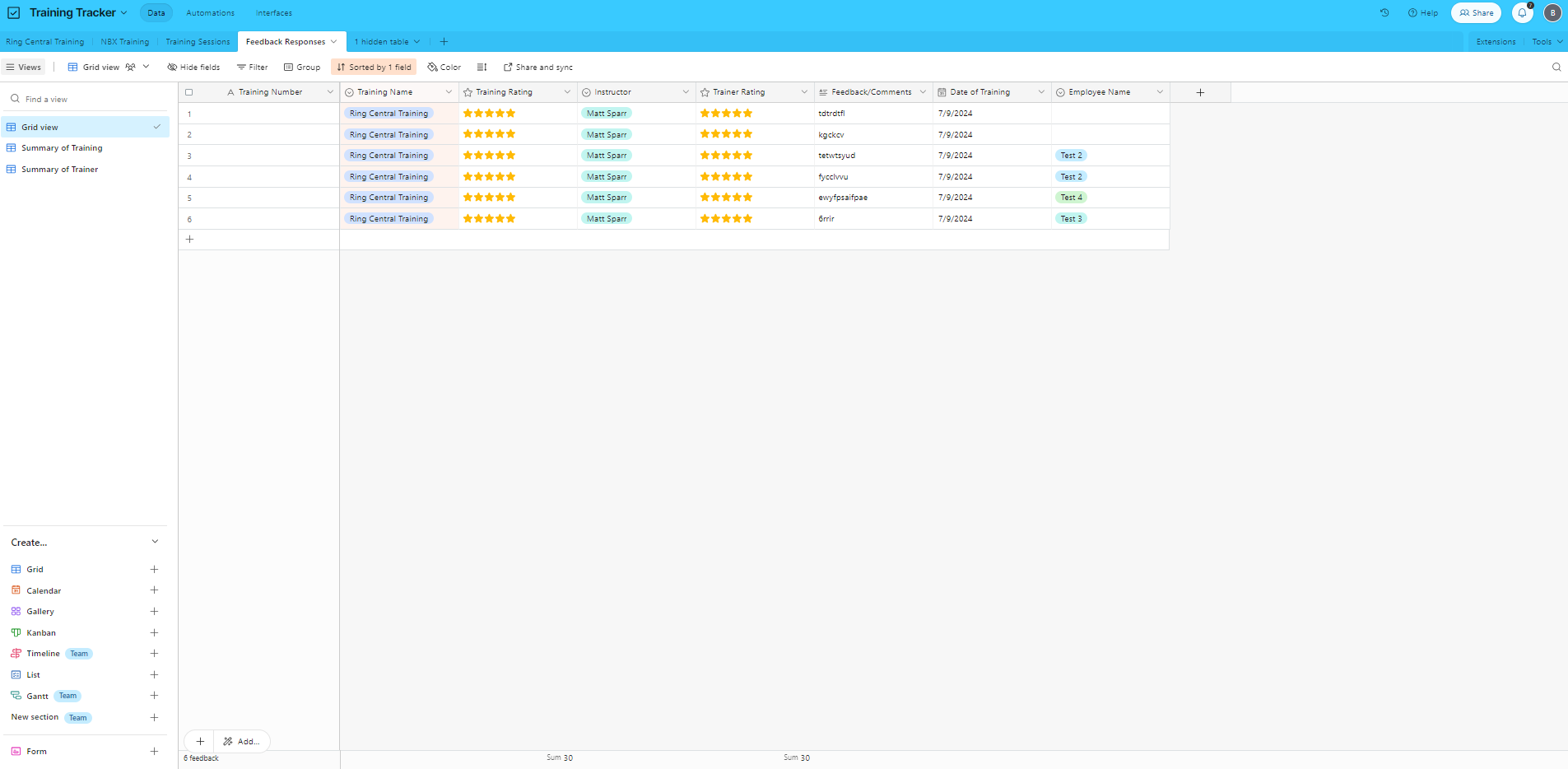This screenshot has width=1568, height=769.
Task: Set Training Rating stars in row 6
Action: tap(489, 219)
